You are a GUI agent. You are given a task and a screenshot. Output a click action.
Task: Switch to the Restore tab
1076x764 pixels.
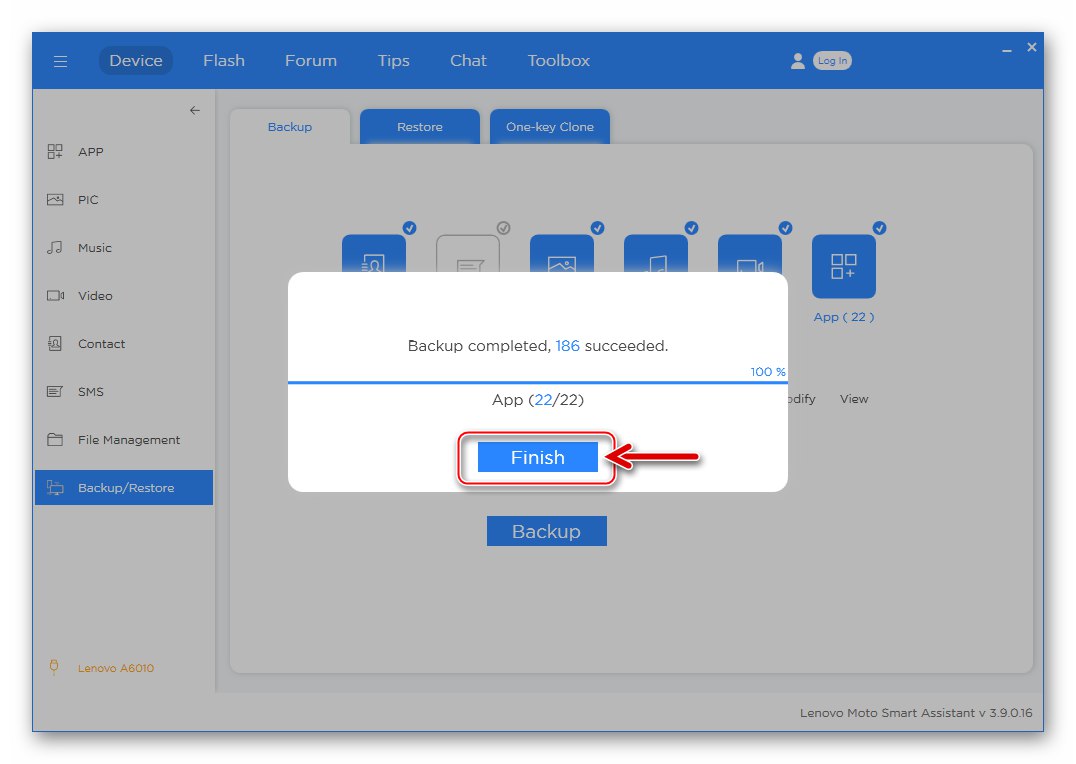[x=420, y=127]
